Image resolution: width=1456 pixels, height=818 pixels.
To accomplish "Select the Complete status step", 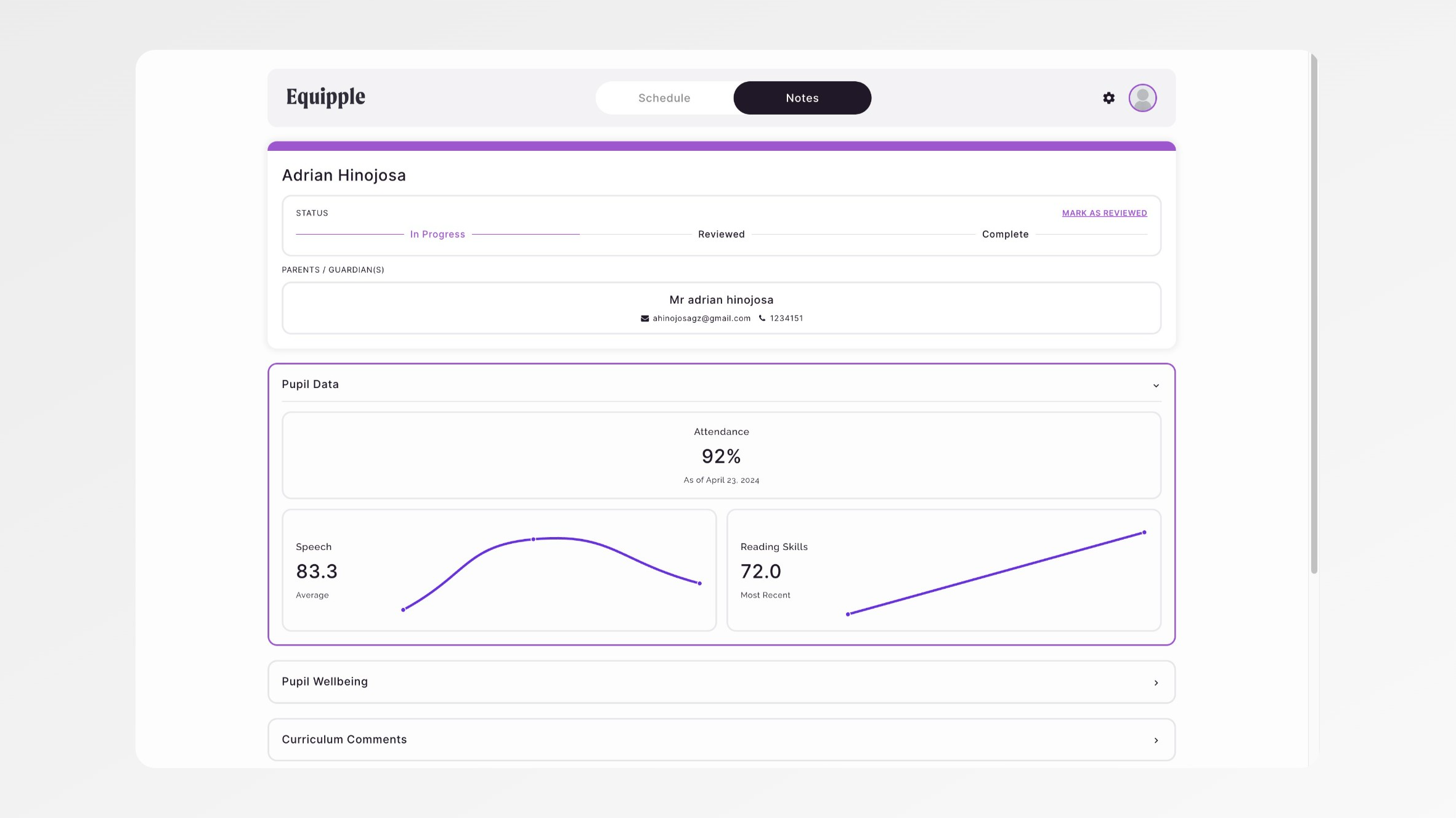I will click(1005, 235).
